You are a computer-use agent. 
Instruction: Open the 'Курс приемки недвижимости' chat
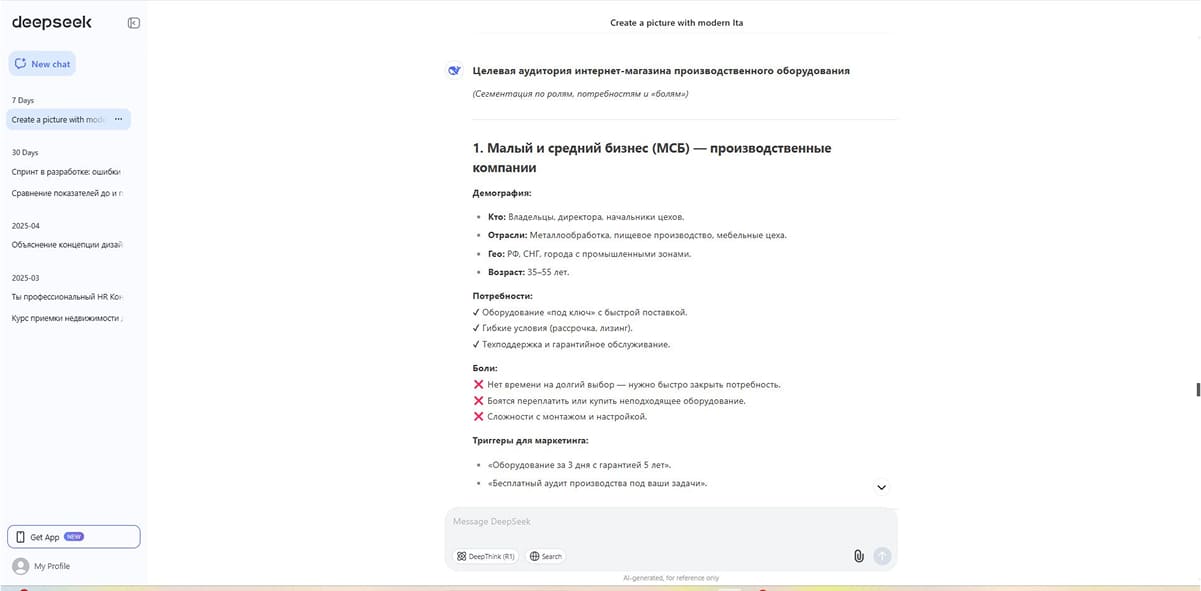click(x=66, y=318)
